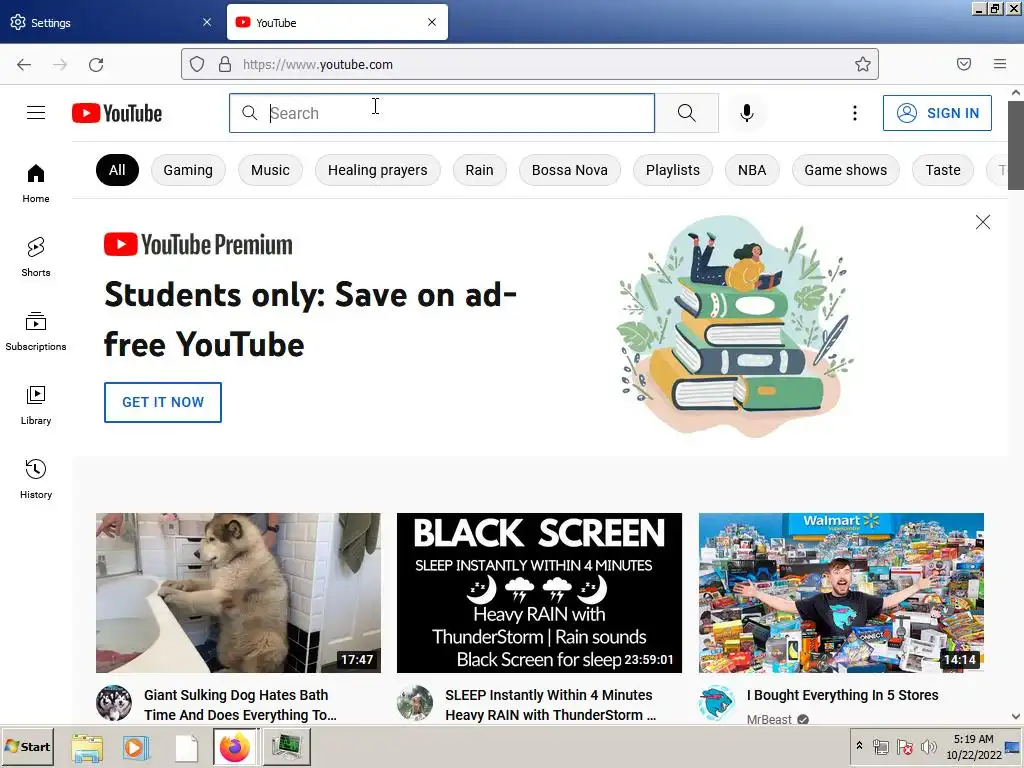
Task: Click the MrBeast channel avatar
Action: 716,703
